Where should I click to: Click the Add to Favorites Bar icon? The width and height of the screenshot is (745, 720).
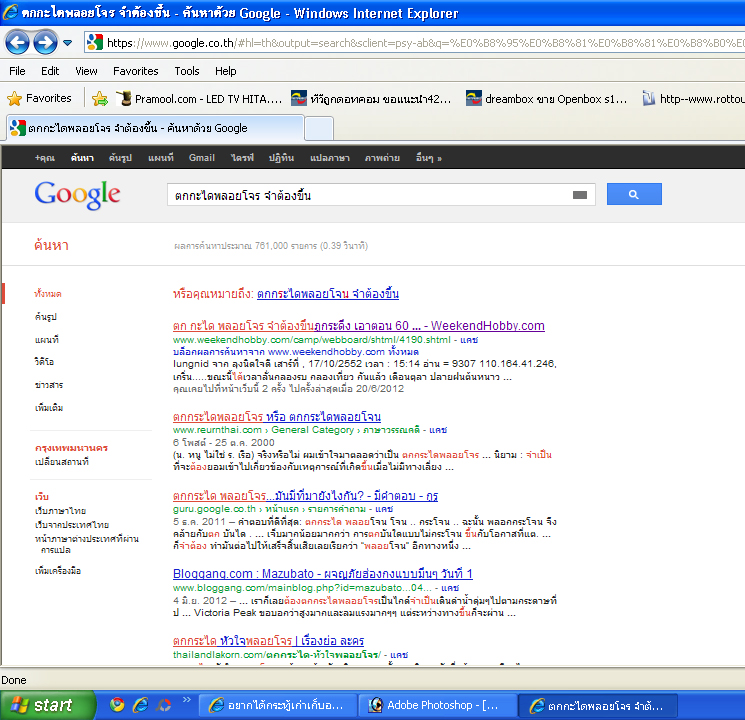100,99
